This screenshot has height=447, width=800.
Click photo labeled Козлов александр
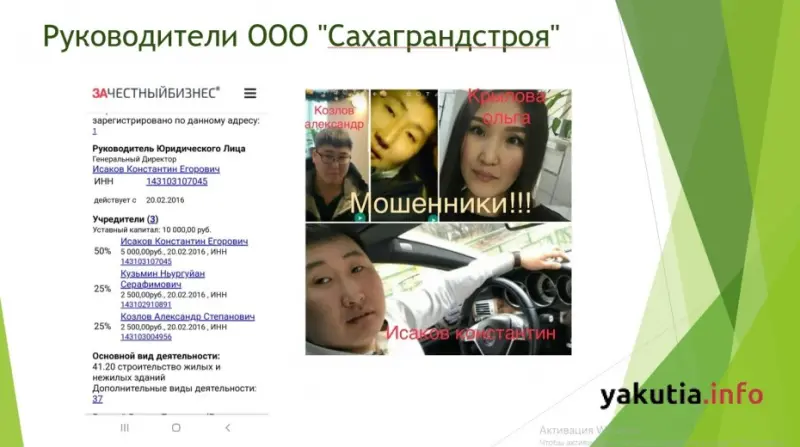click(337, 155)
